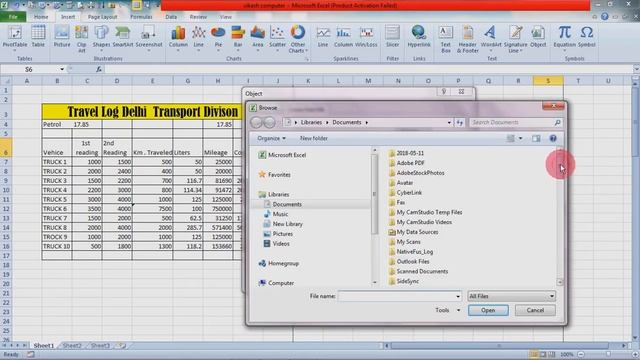Image resolution: width=640 pixels, height=360 pixels.
Task: Insert a Bar chart
Action: tap(238, 38)
